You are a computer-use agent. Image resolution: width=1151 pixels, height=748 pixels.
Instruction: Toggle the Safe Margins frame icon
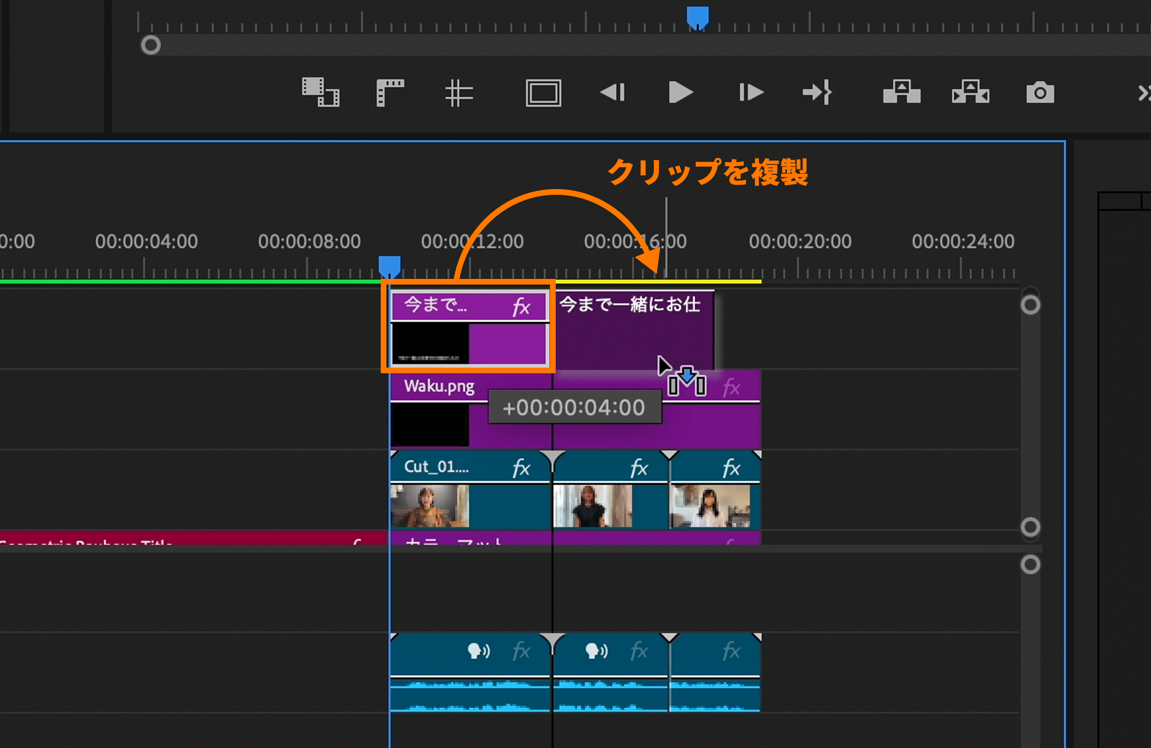543,93
